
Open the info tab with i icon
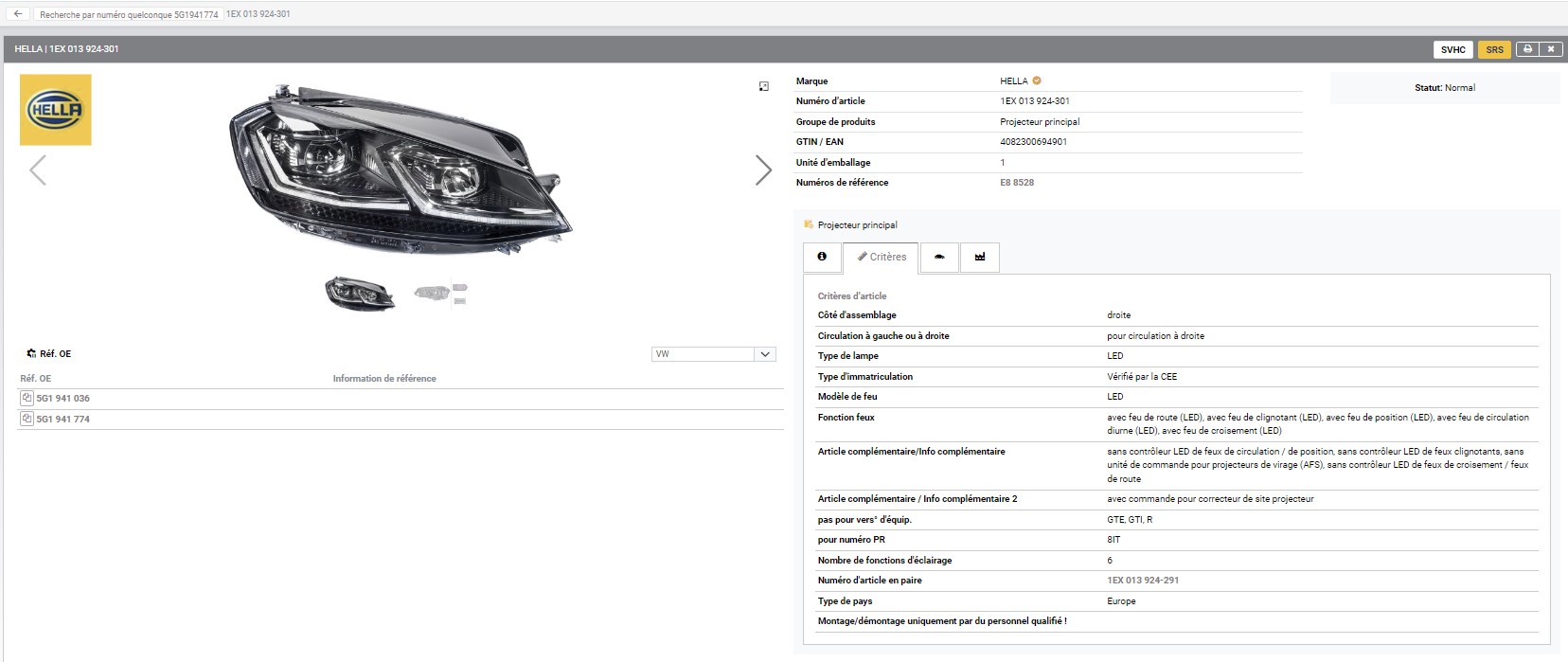point(822,257)
